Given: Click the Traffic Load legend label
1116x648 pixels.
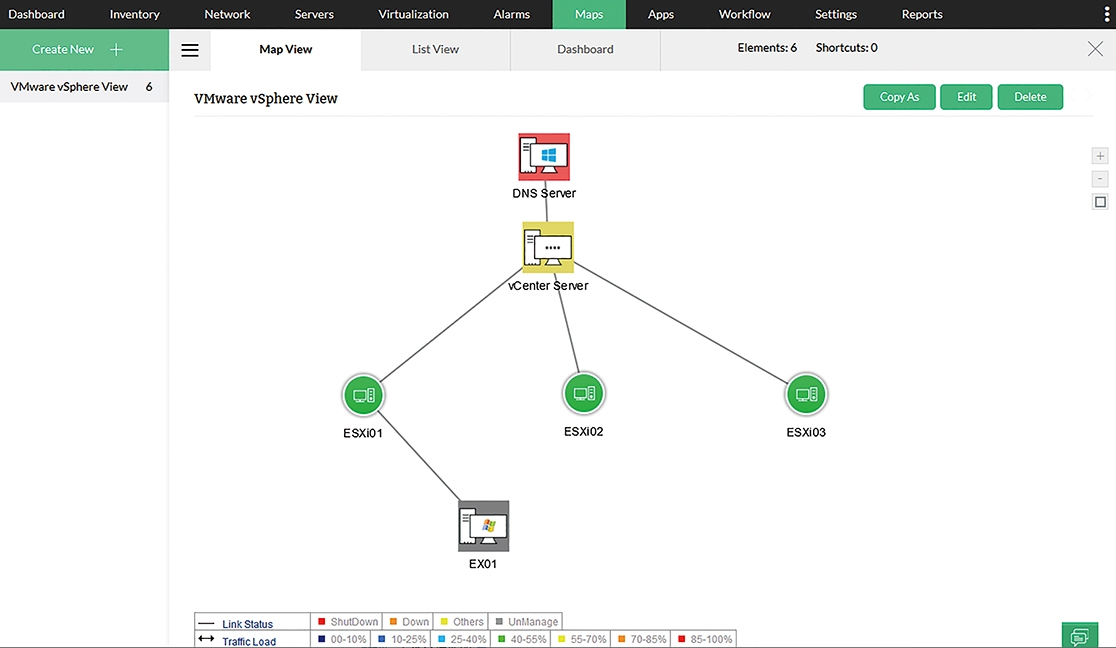Looking at the screenshot, I should pyautogui.click(x=249, y=641).
